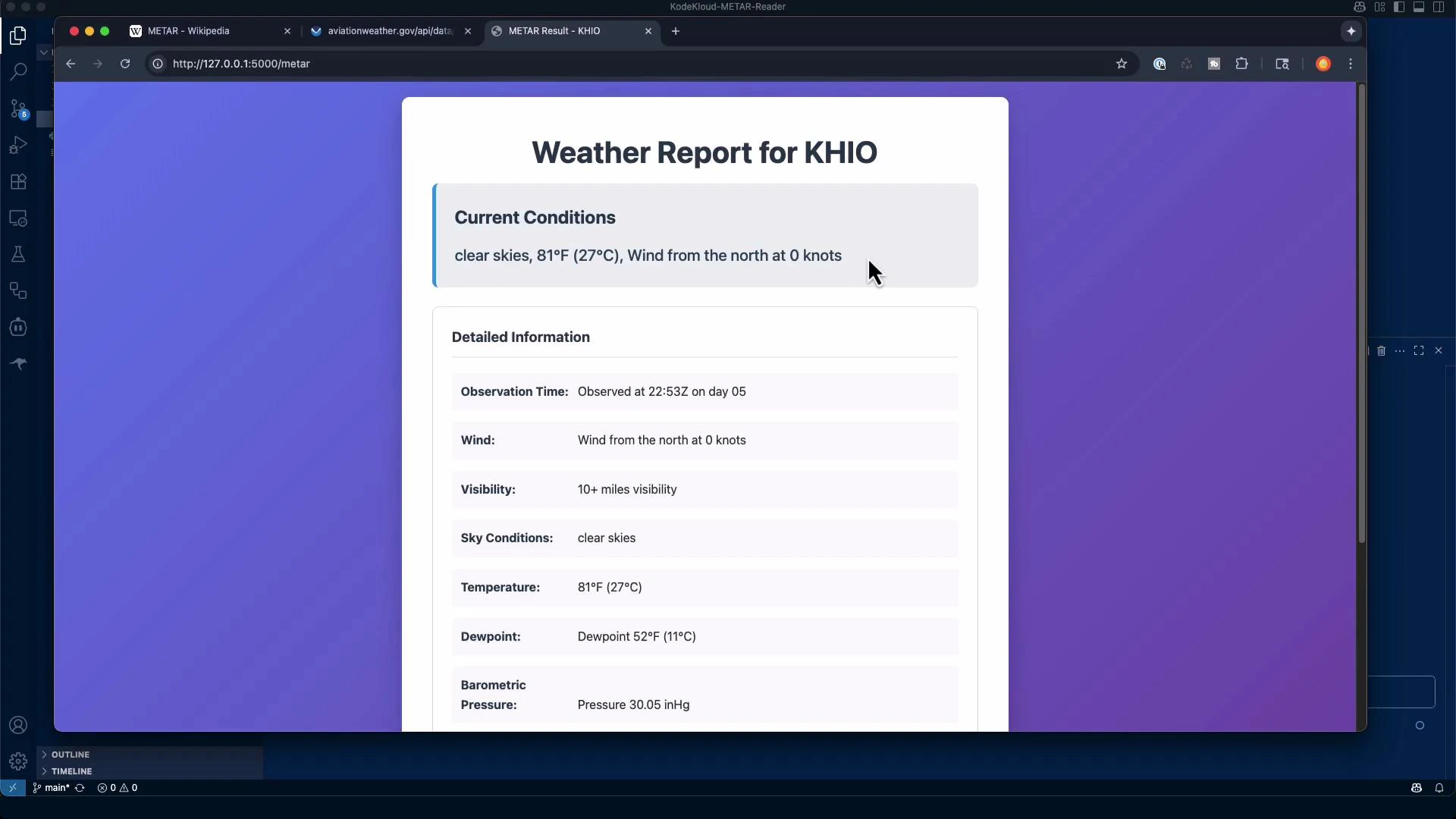Toggle the bottom panel visibility

pos(1419,7)
